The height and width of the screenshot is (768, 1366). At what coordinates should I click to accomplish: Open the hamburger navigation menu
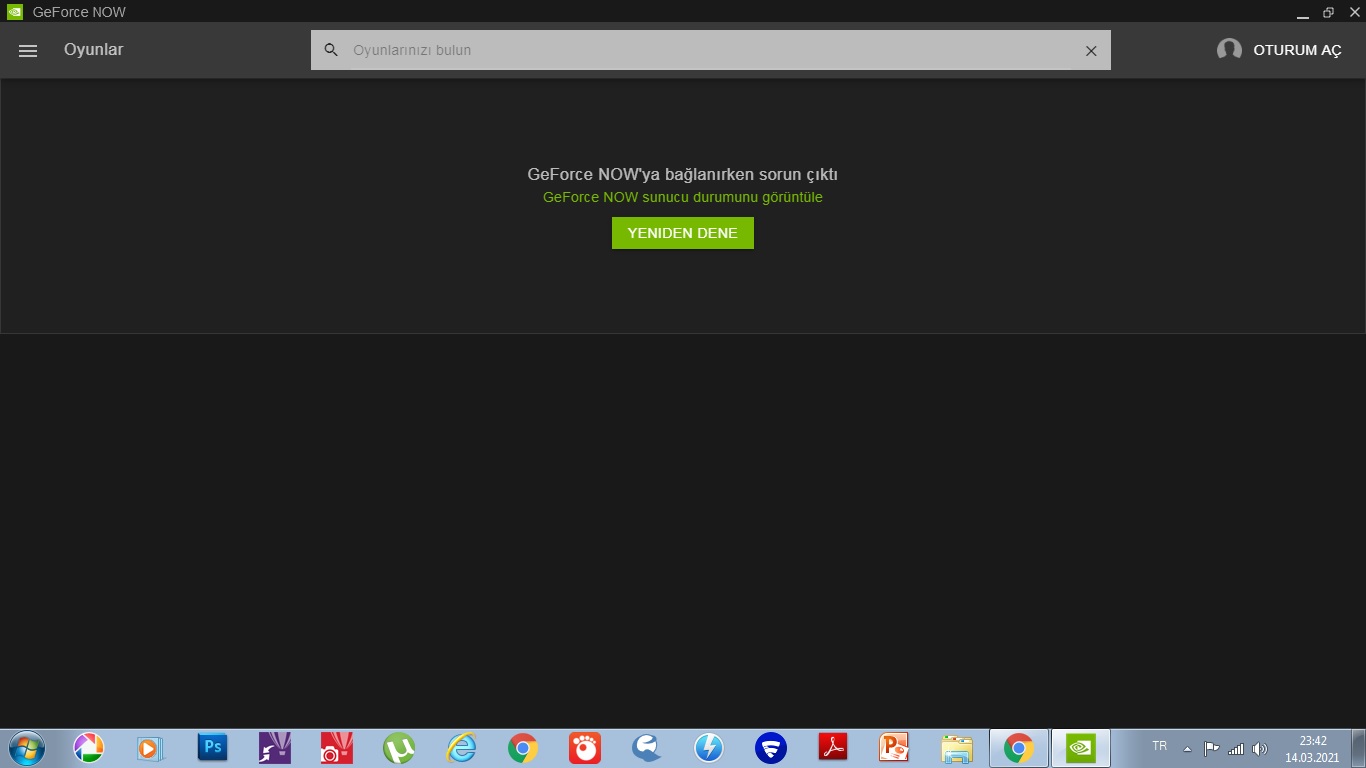[x=28, y=50]
